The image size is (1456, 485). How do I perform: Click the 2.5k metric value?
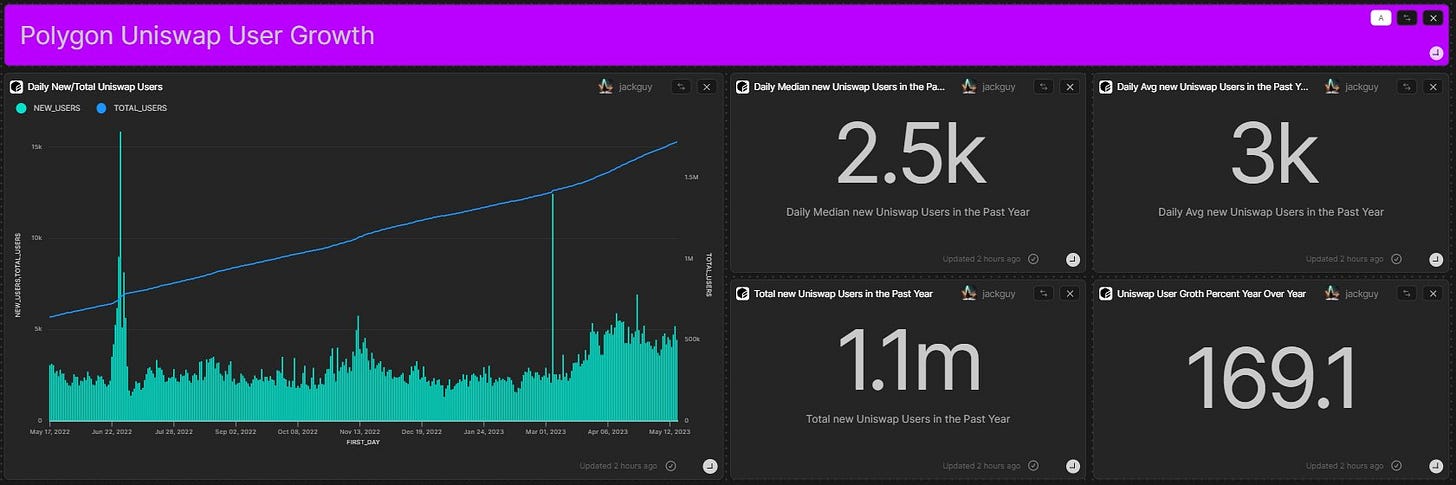click(910, 152)
